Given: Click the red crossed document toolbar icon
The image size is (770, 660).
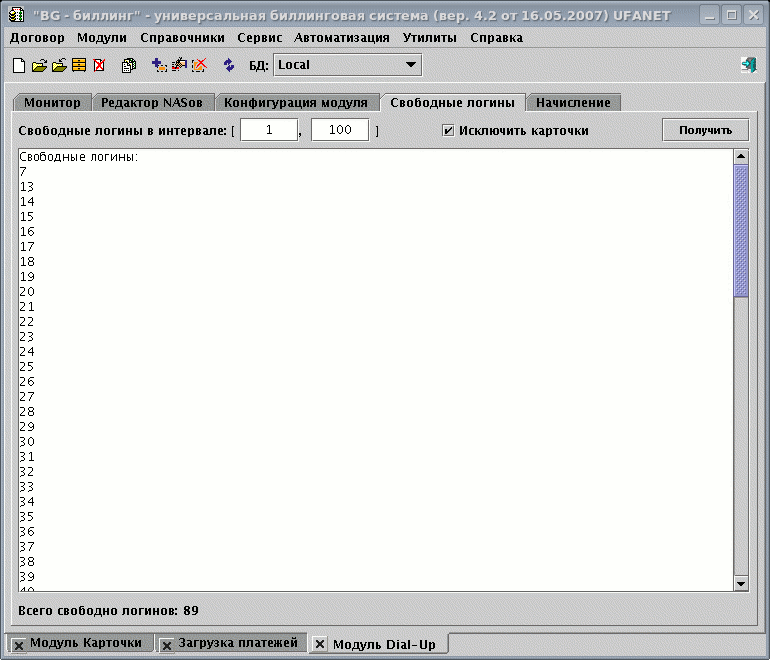Looking at the screenshot, I should [x=99, y=66].
